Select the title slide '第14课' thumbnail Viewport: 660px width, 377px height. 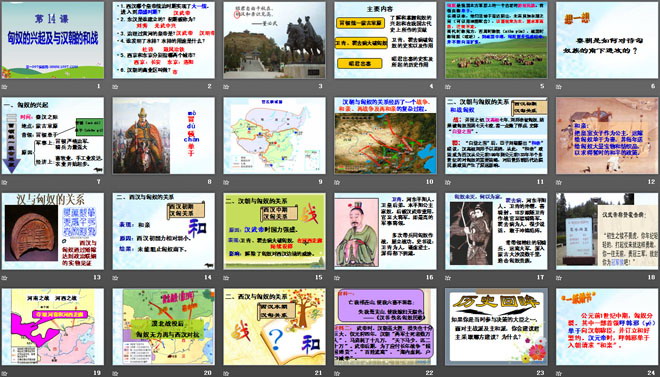click(53, 40)
